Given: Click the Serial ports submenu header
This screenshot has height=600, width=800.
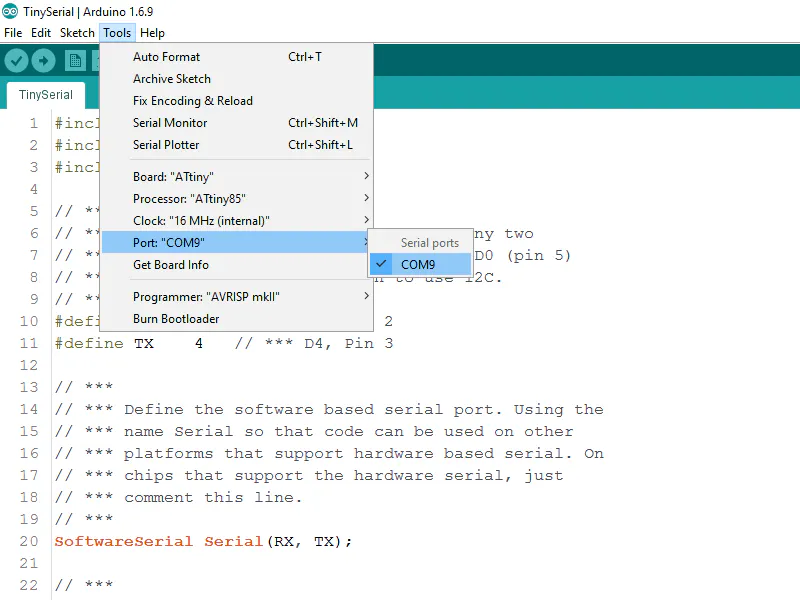Looking at the screenshot, I should click(430, 243).
